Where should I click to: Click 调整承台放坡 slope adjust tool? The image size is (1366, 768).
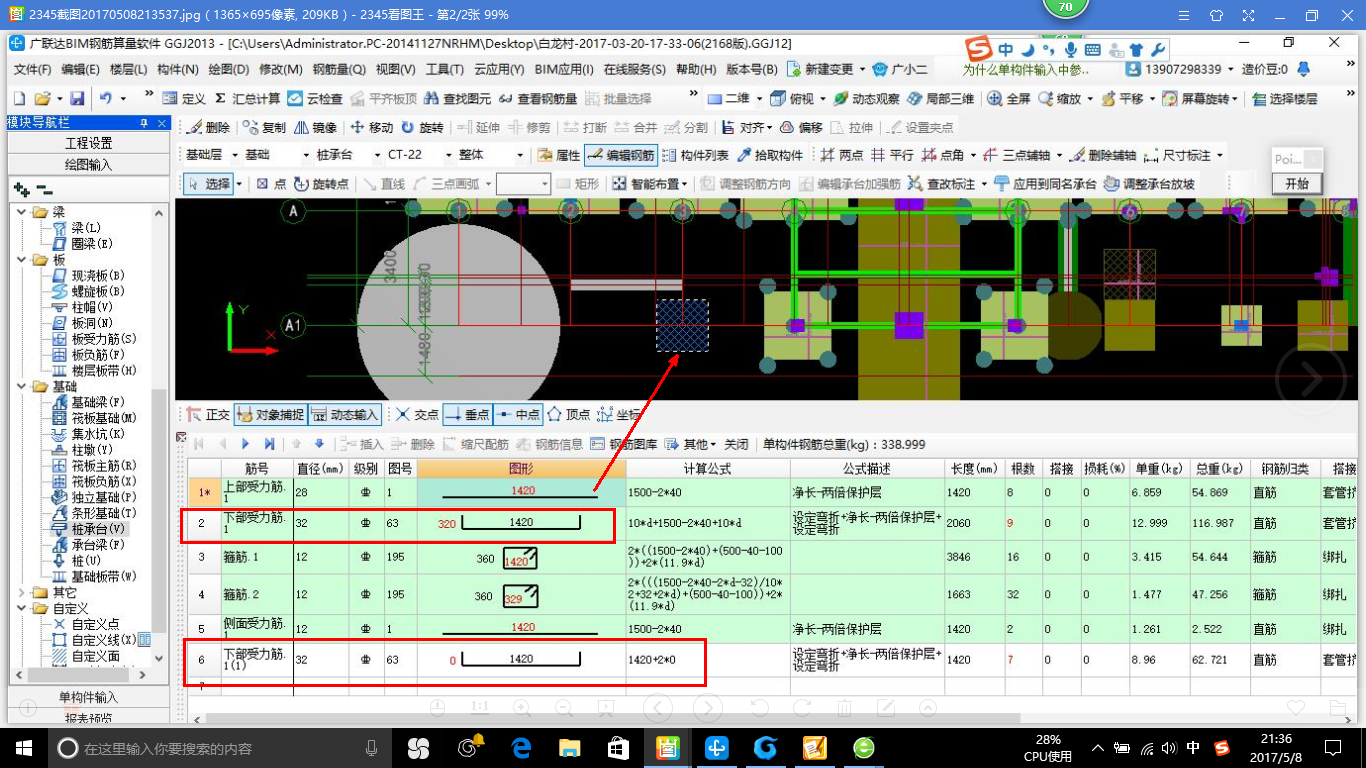pos(1149,184)
